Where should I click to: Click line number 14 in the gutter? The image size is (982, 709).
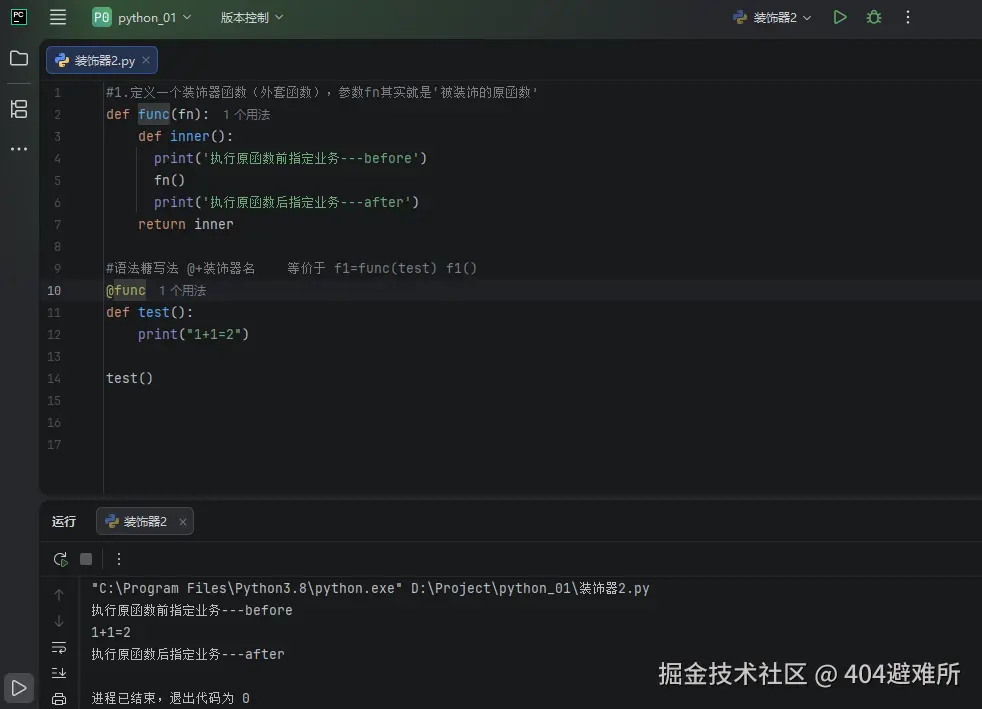(x=54, y=378)
